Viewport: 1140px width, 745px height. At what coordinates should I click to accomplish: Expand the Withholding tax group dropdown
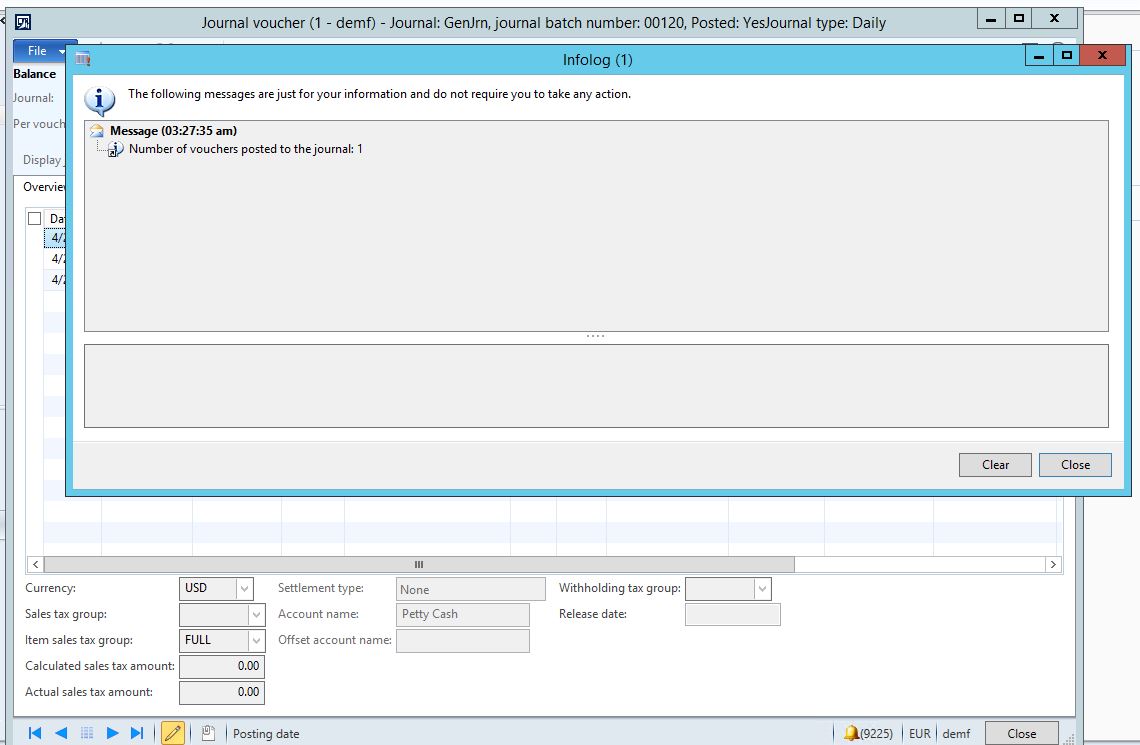tap(762, 589)
